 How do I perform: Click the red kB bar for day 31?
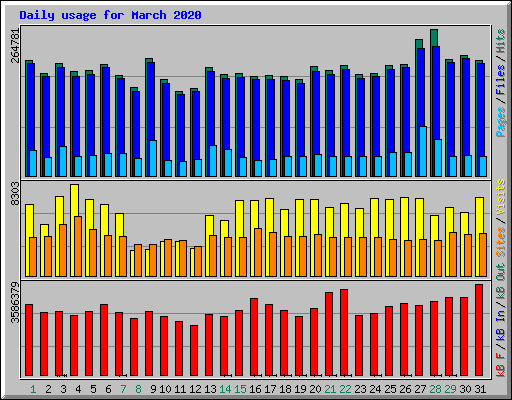[479, 330]
